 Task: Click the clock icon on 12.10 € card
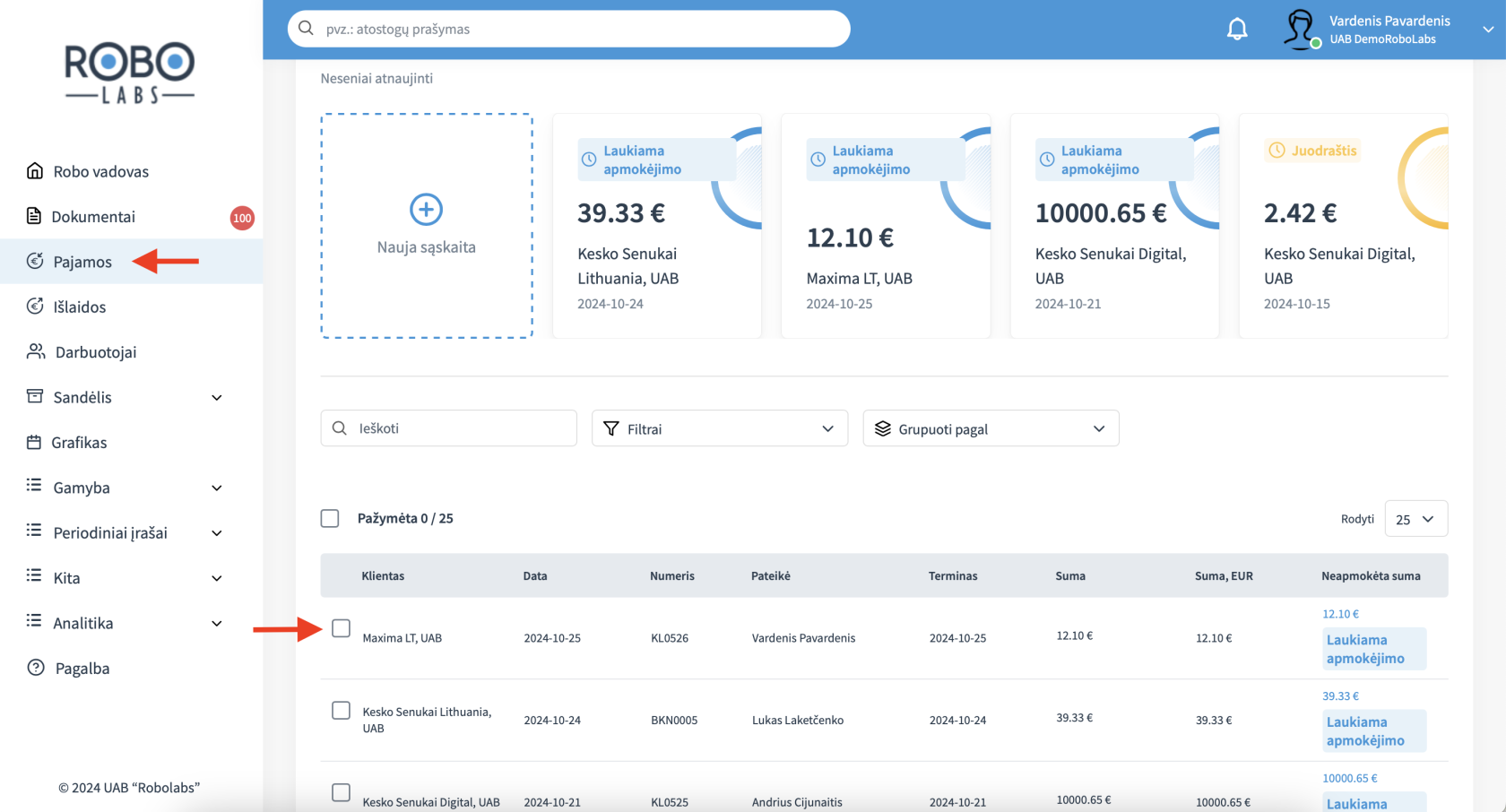(x=818, y=160)
